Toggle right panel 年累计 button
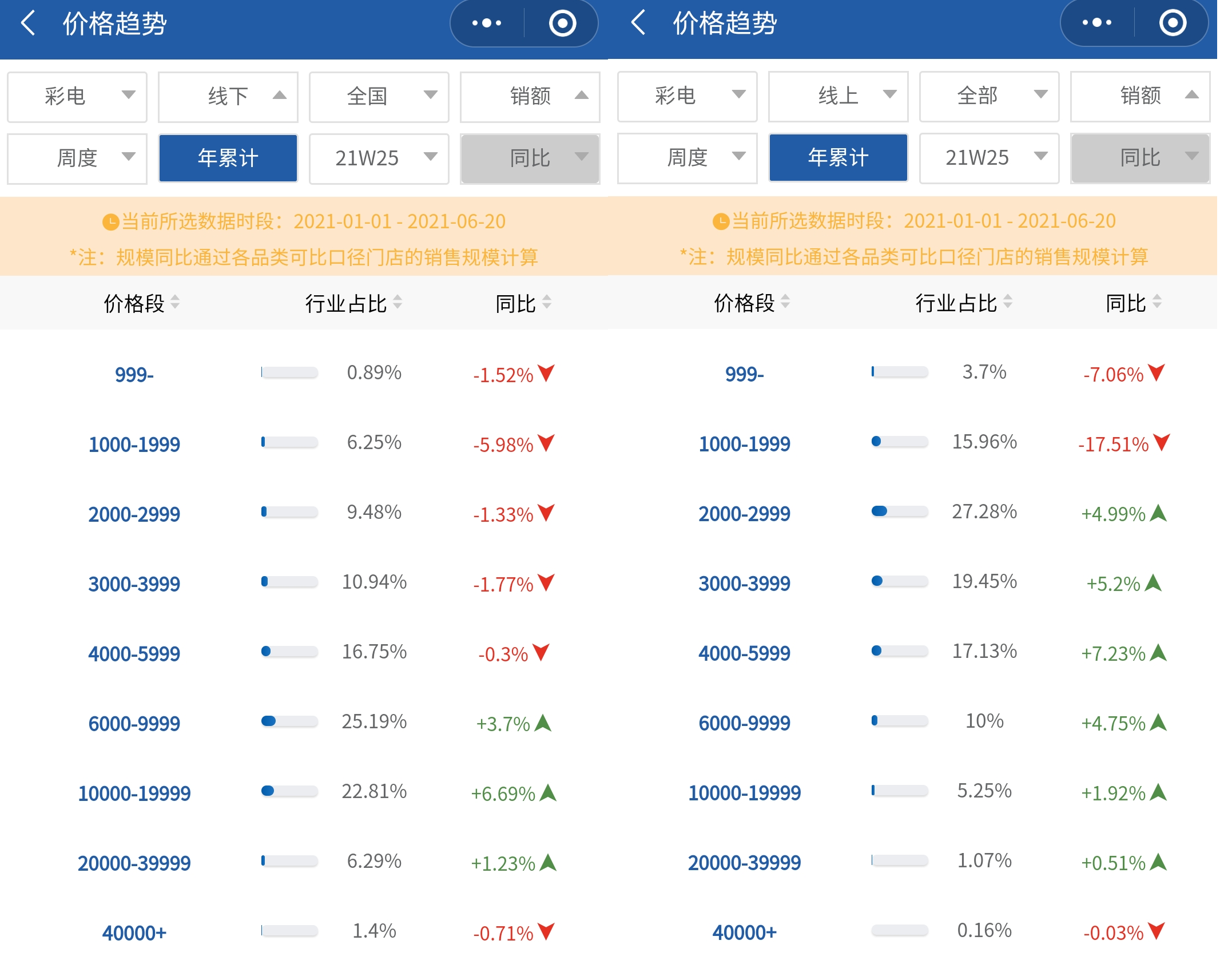This screenshot has width=1220, height=980. coord(838,157)
